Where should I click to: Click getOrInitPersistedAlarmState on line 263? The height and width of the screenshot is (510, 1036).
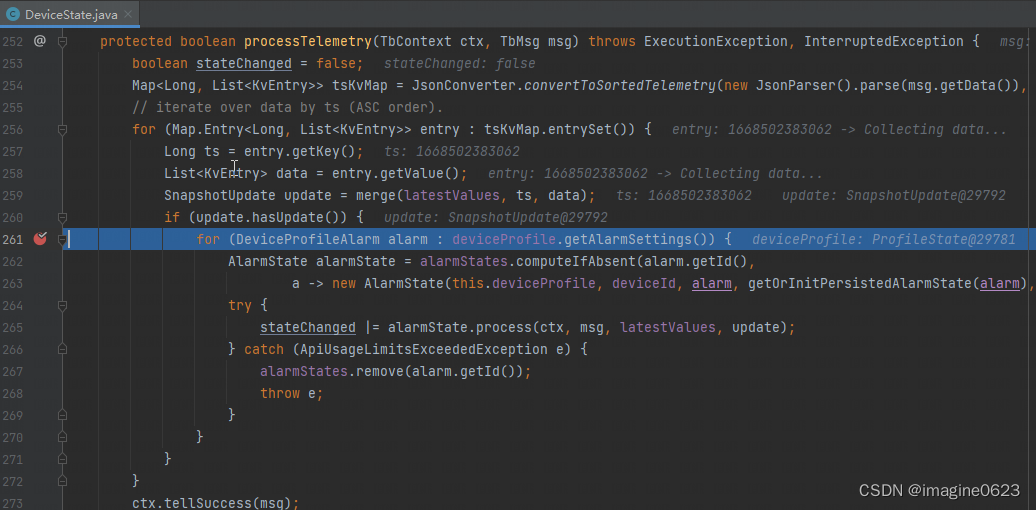coord(860,283)
